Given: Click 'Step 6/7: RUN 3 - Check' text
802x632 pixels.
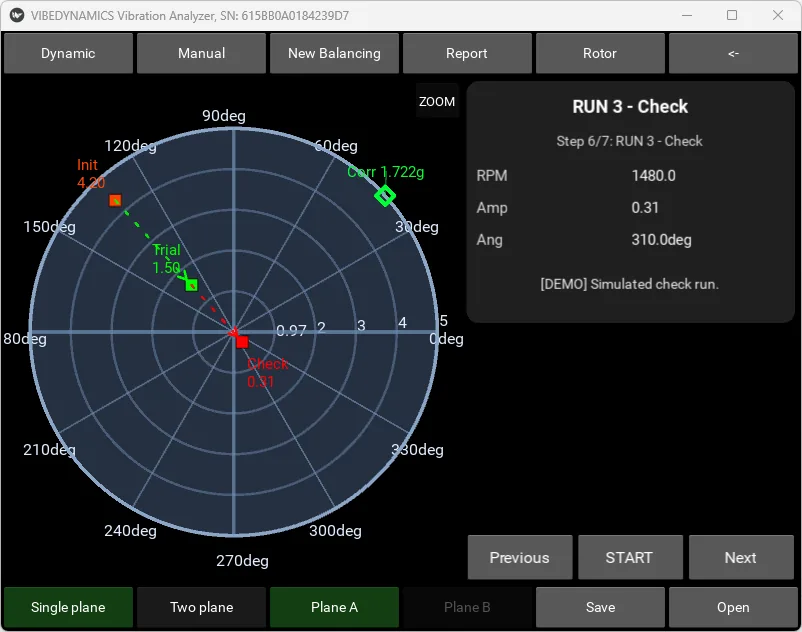Looking at the screenshot, I should click(x=629, y=141).
